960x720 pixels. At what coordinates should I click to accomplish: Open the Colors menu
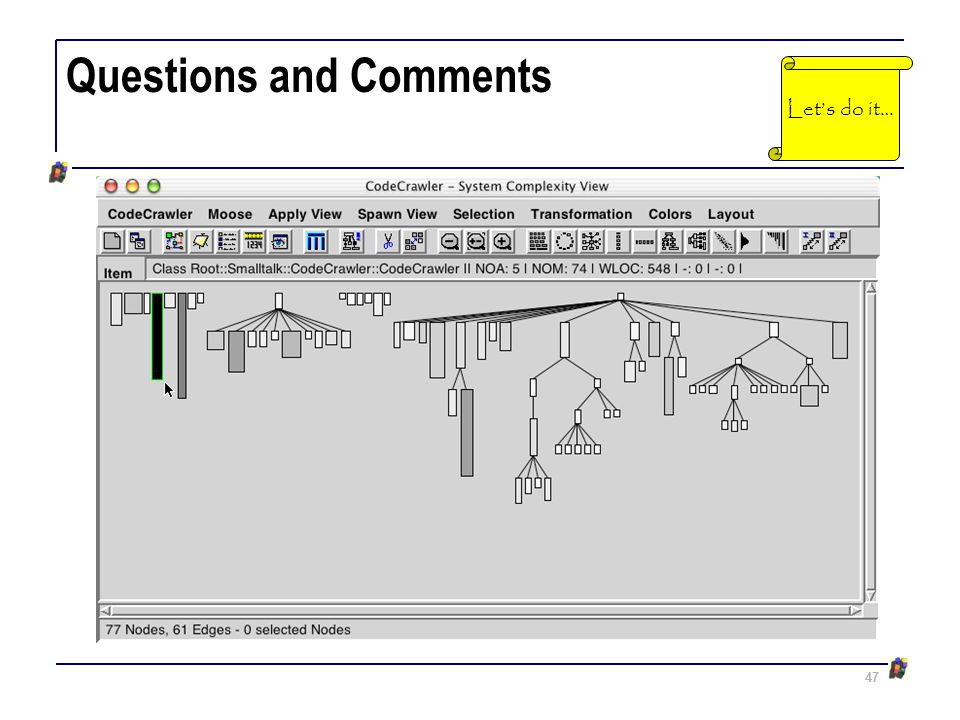click(670, 214)
